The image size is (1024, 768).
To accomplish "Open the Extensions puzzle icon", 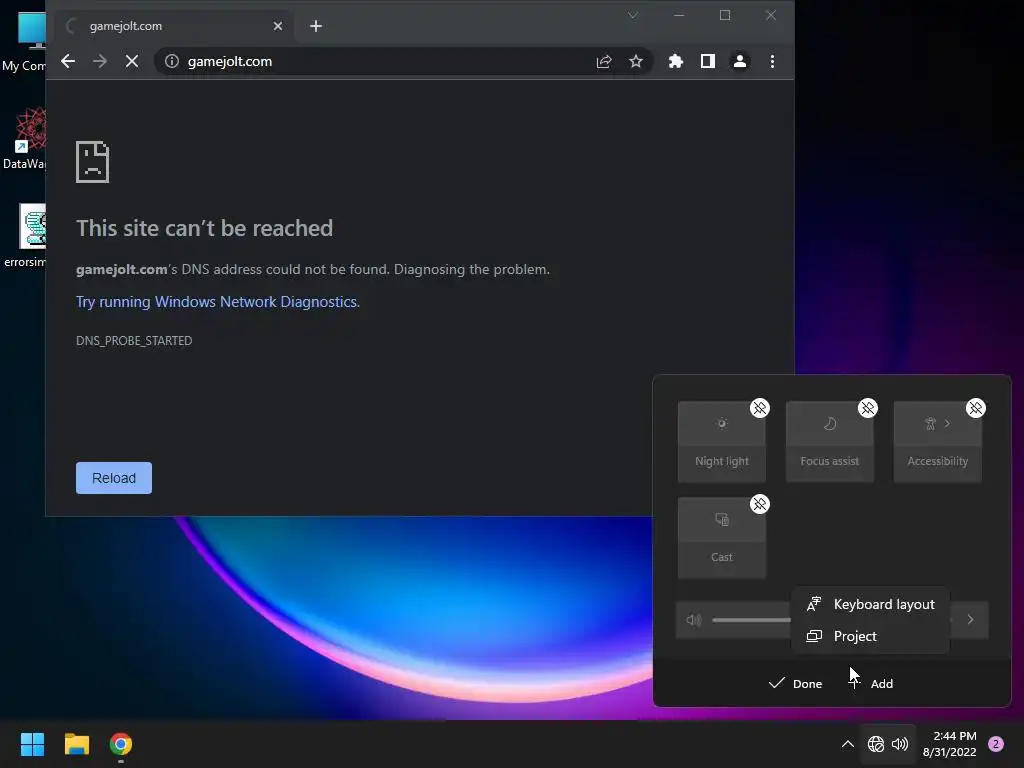I will [x=675, y=61].
